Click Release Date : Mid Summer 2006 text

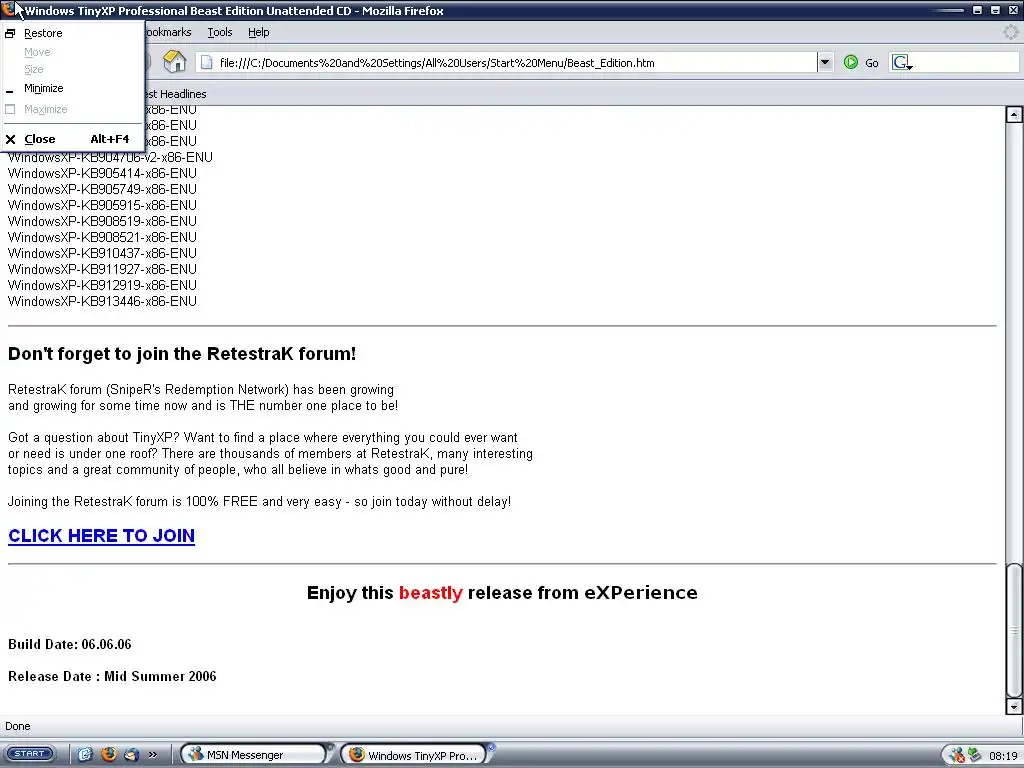pos(112,677)
